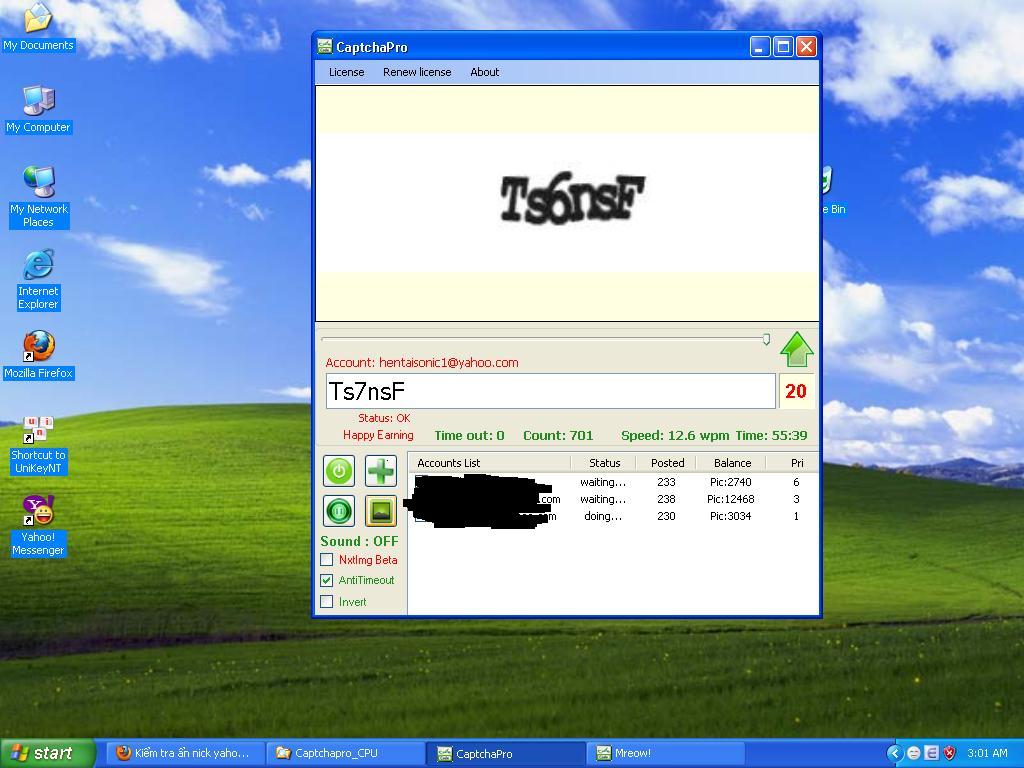Click the green power button icon
Screen dimensions: 1024x768
pyautogui.click(x=339, y=471)
